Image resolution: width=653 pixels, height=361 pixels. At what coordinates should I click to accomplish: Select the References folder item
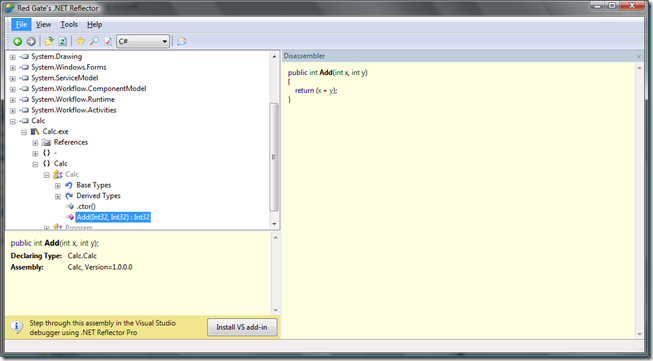tap(71, 142)
